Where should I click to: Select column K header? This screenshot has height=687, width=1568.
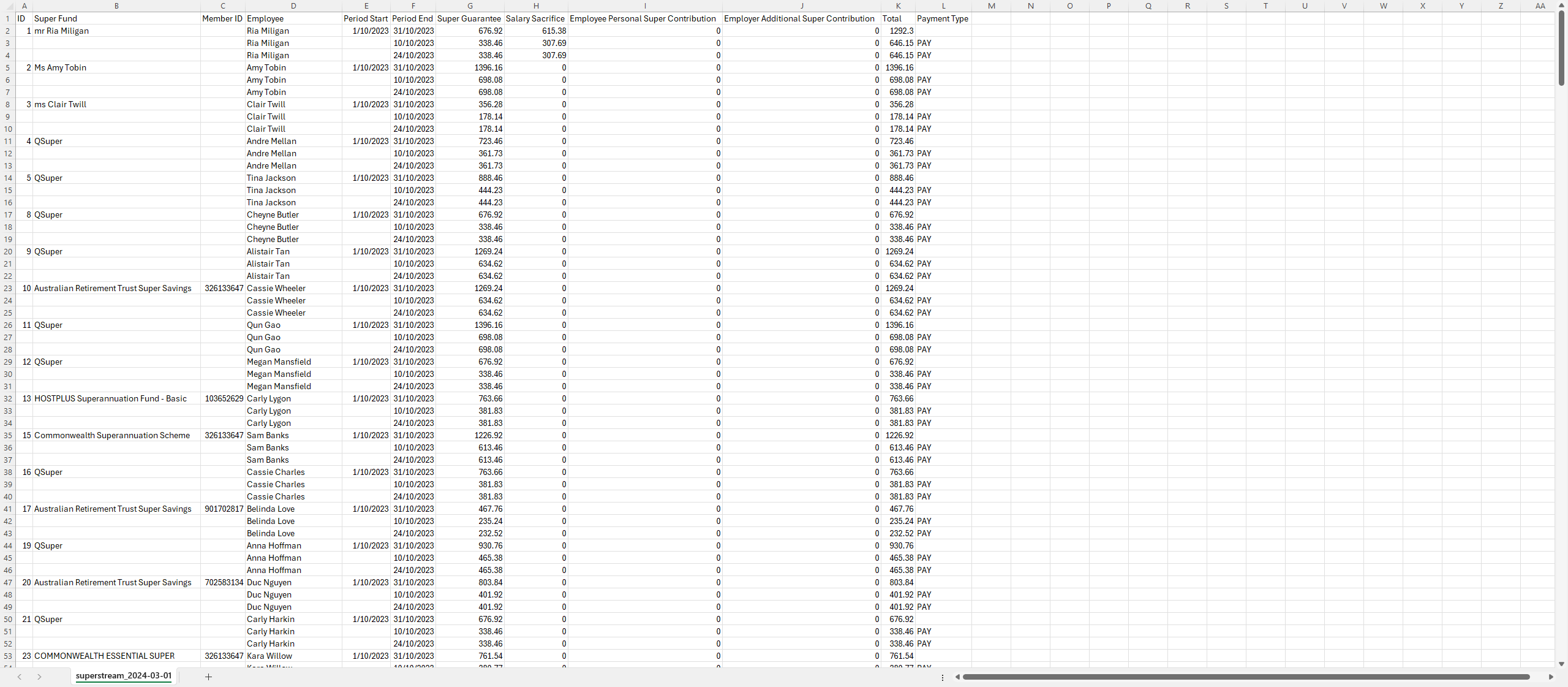[x=898, y=6]
